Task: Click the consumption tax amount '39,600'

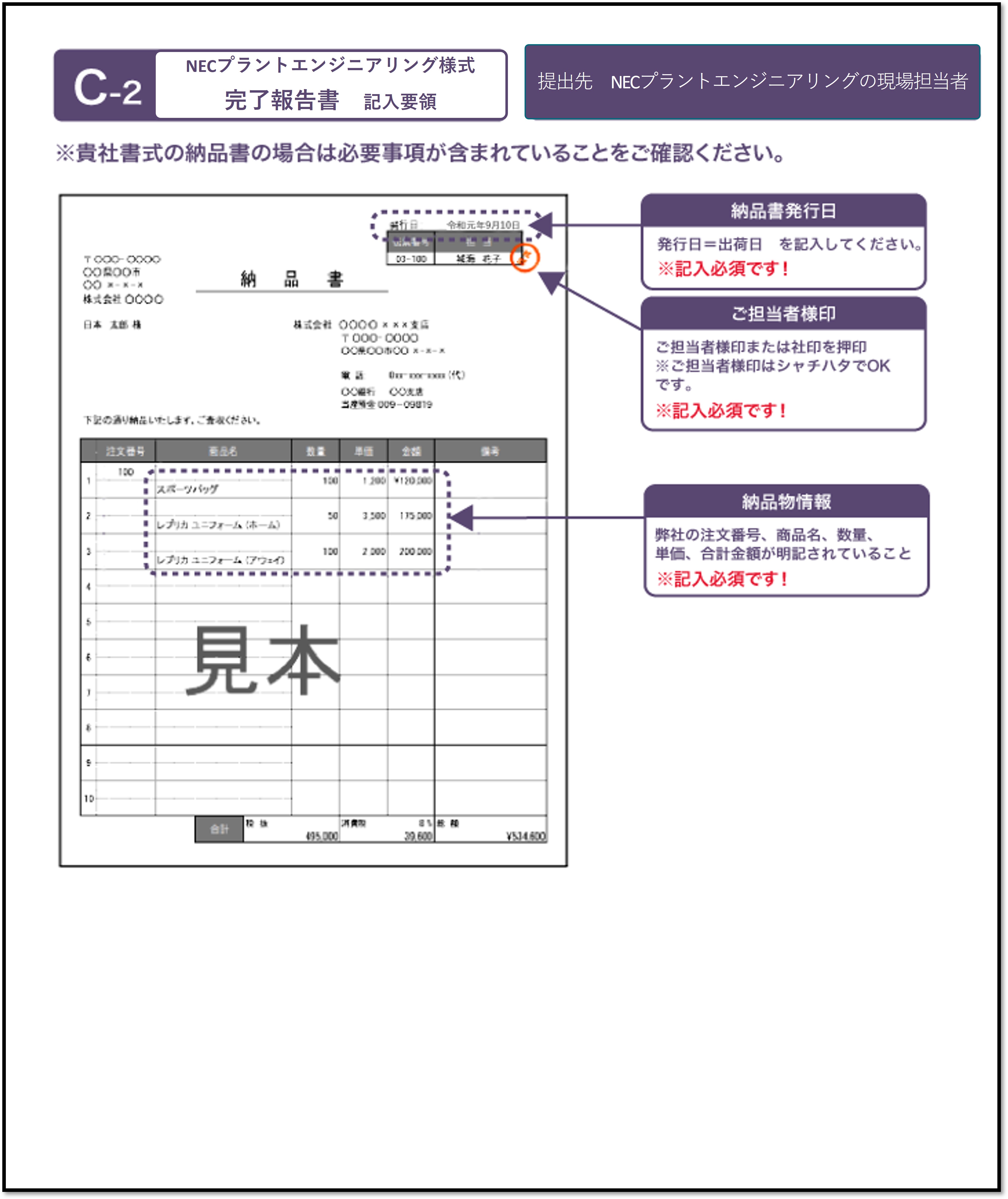Action: pyautogui.click(x=418, y=836)
